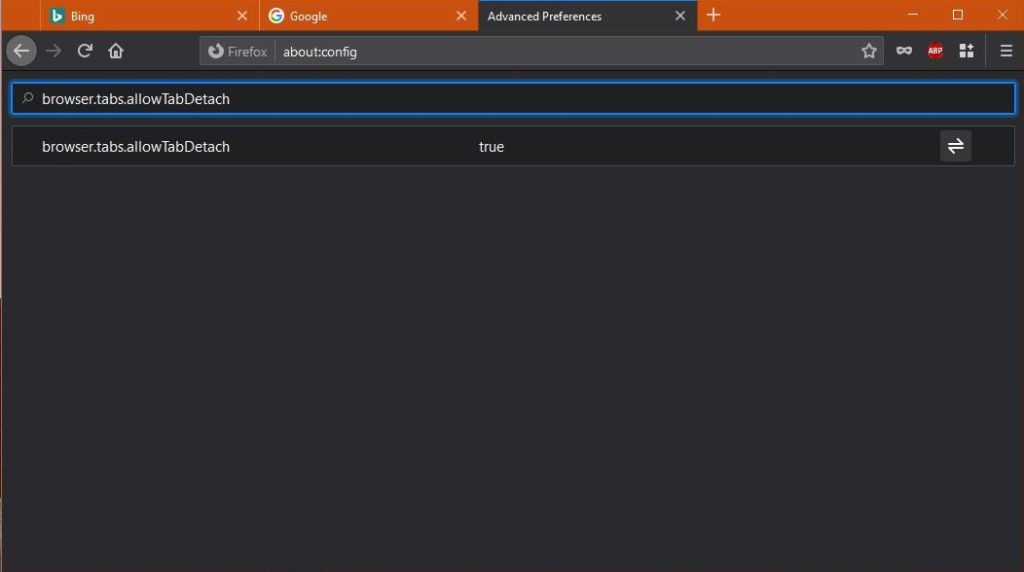Viewport: 1024px width, 572px height.
Task: Select the browser.tabs.allowTabDetach preference name
Action: pos(136,147)
